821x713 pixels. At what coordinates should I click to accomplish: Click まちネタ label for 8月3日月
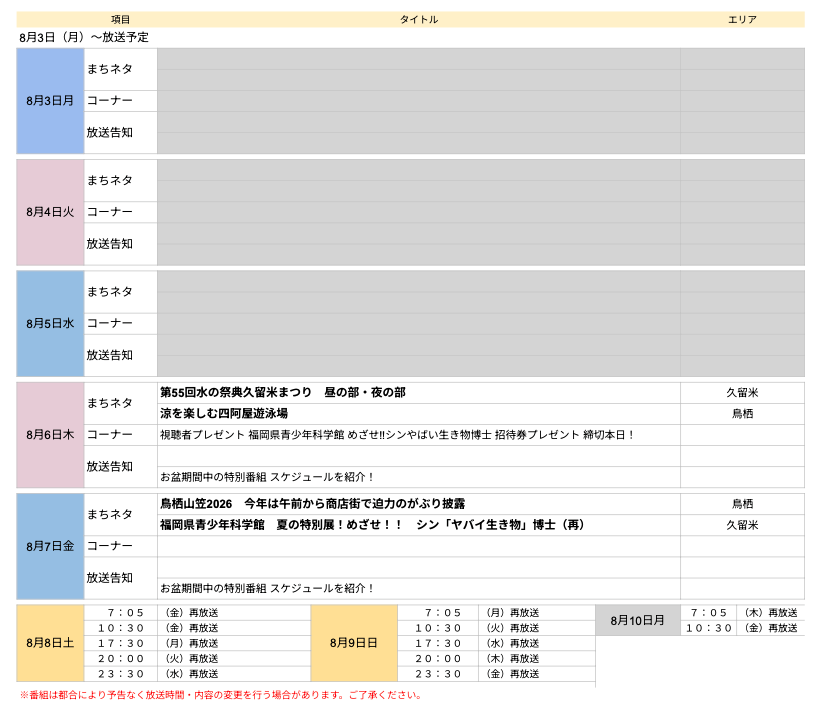click(x=110, y=69)
